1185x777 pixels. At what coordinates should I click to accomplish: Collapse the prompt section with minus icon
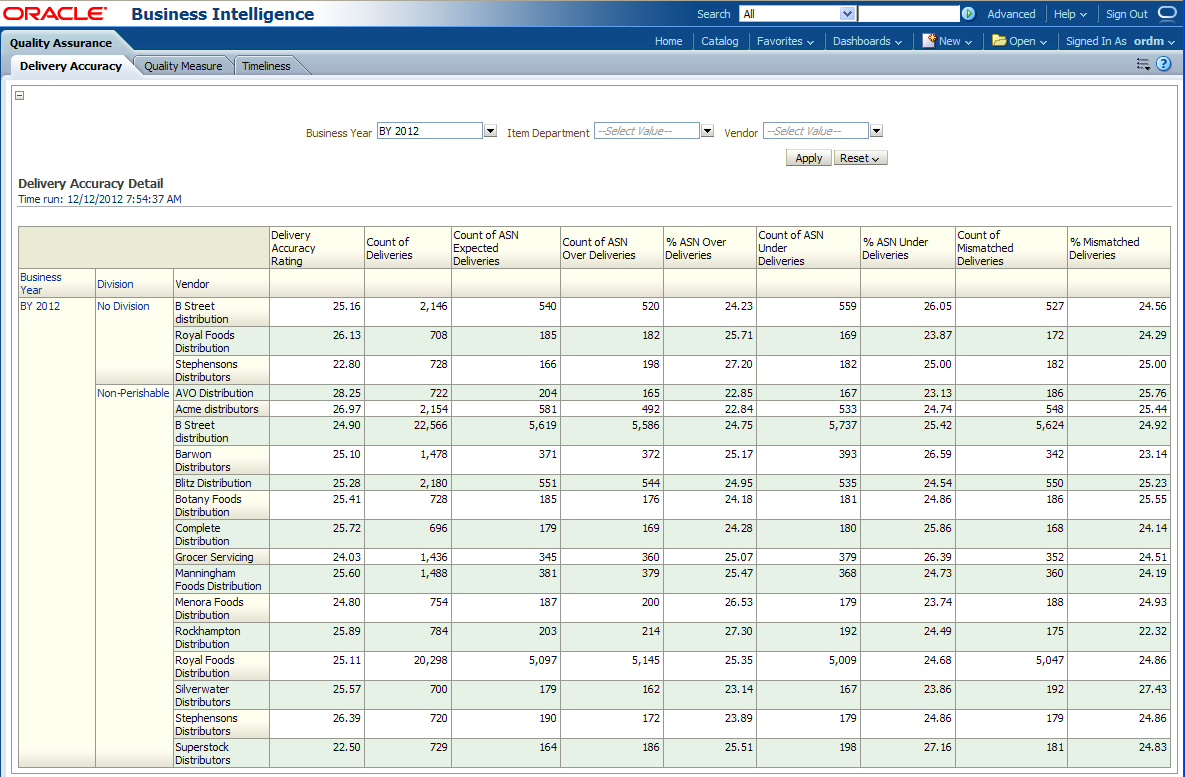(x=19, y=96)
